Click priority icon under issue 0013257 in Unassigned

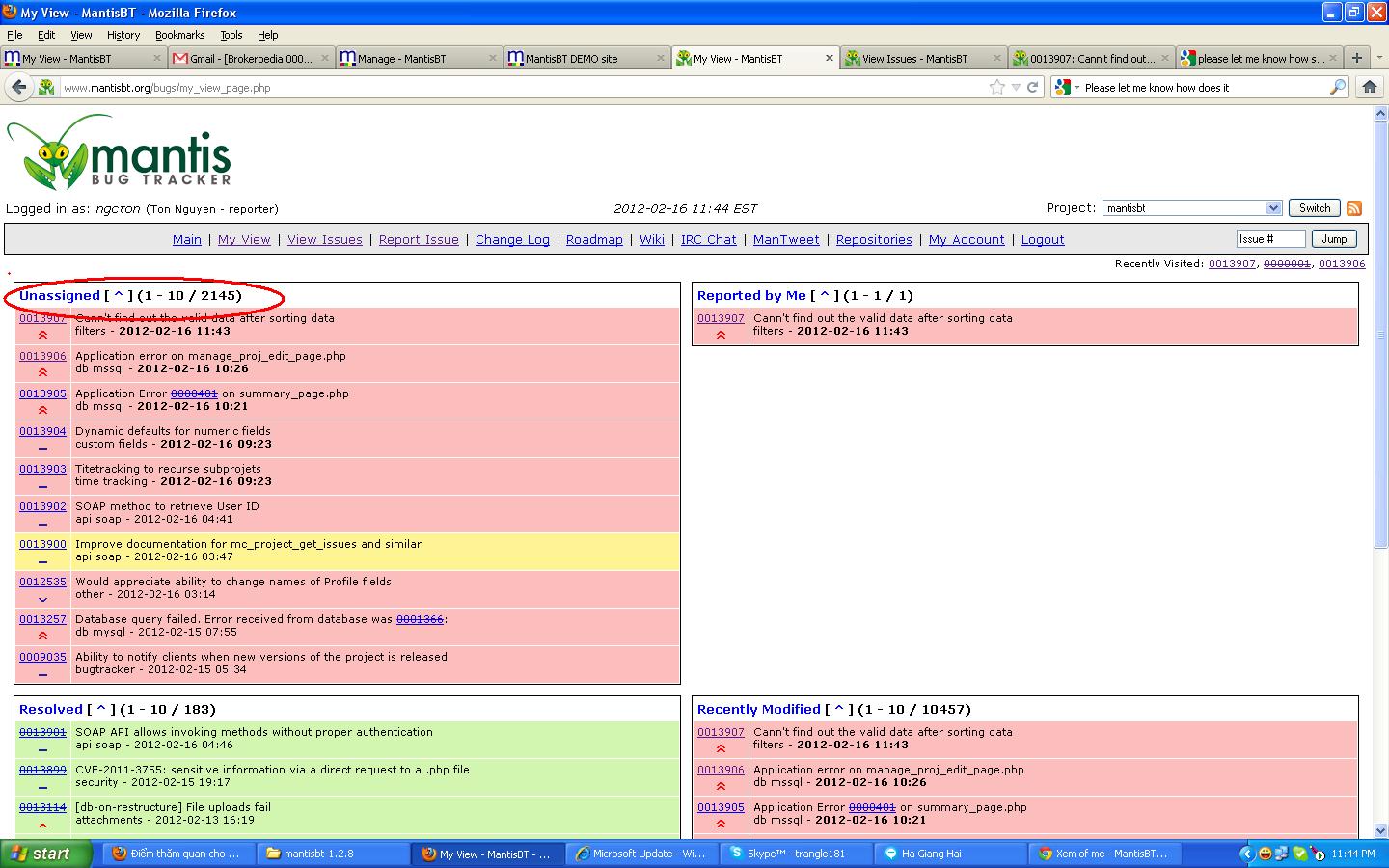(x=42, y=636)
